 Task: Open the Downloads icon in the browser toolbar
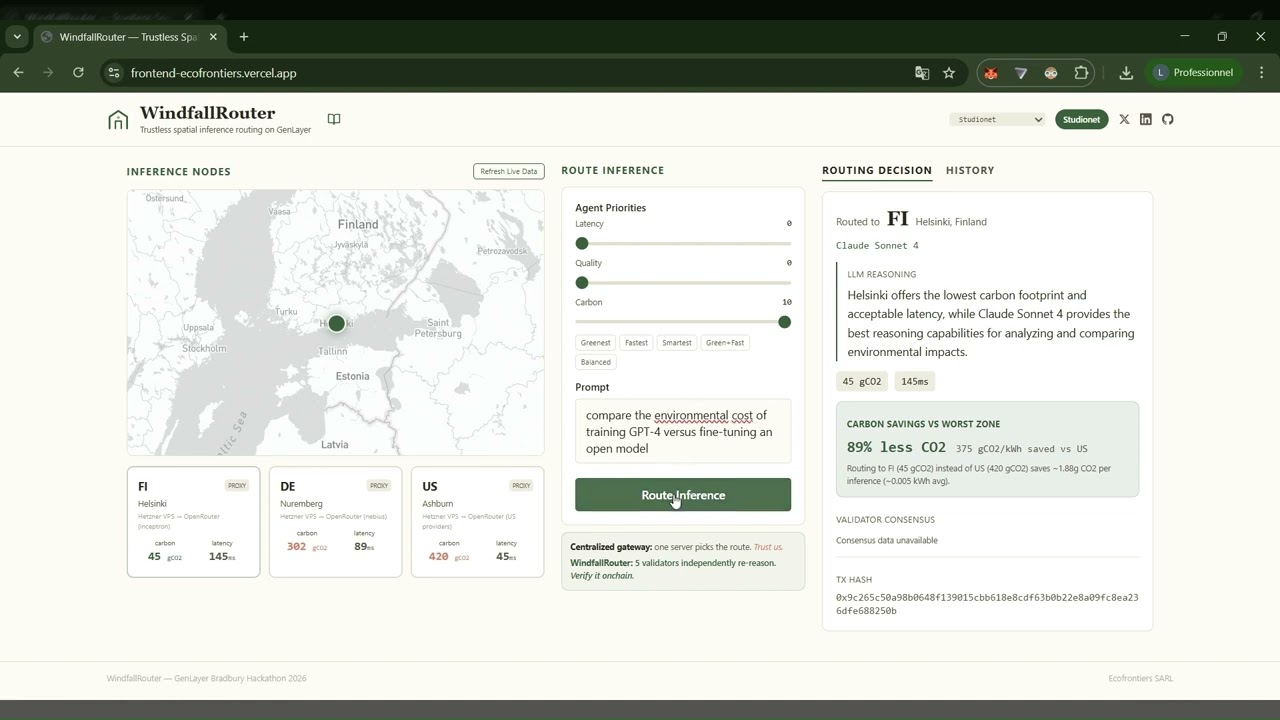[x=1125, y=72]
